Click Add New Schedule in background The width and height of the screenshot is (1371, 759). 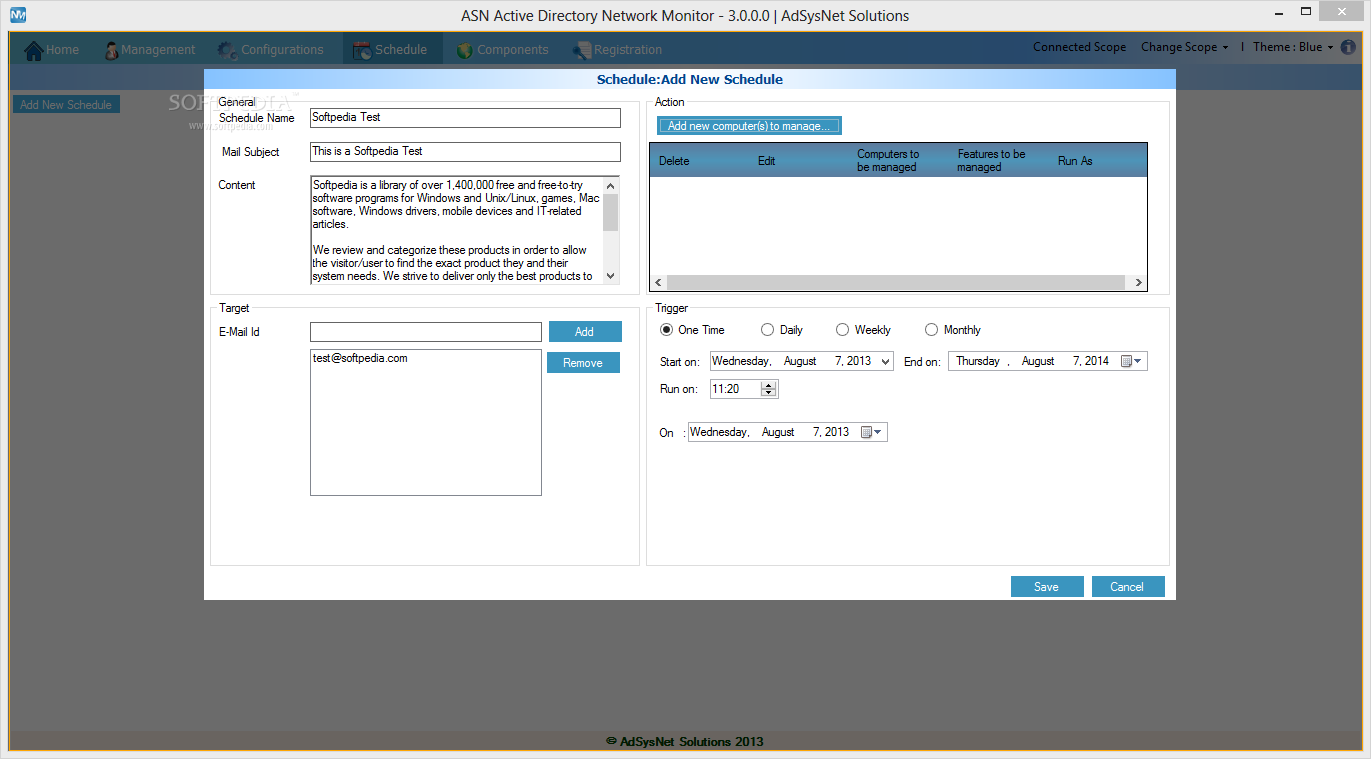(x=66, y=105)
